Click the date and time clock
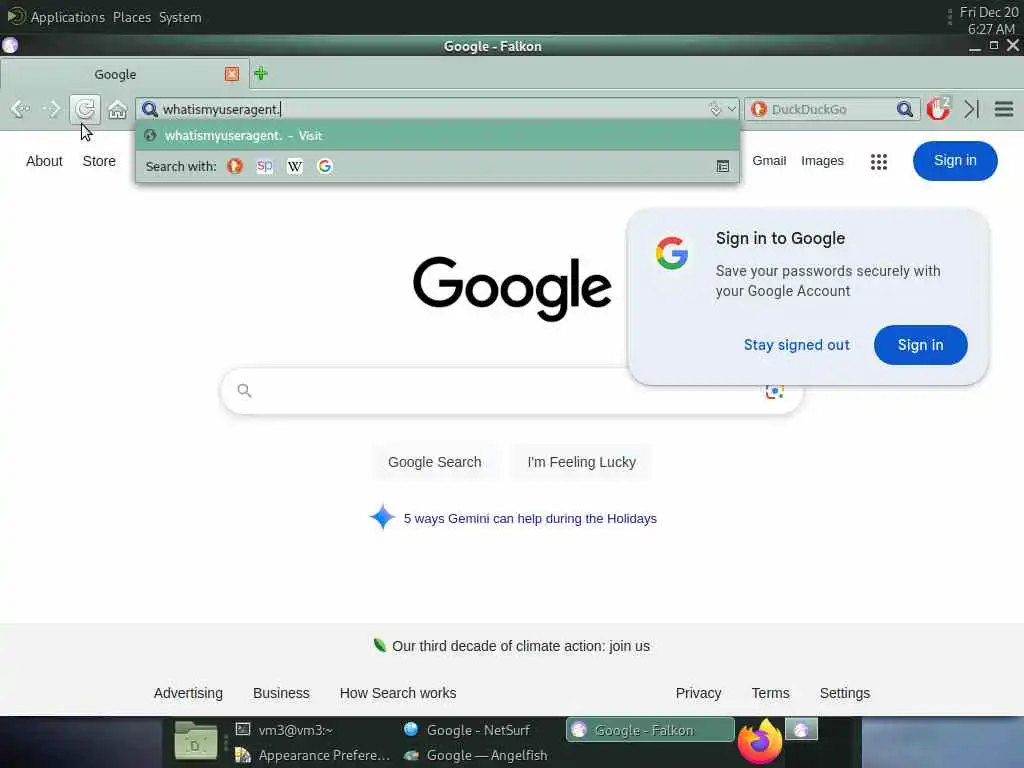 pyautogui.click(x=989, y=21)
